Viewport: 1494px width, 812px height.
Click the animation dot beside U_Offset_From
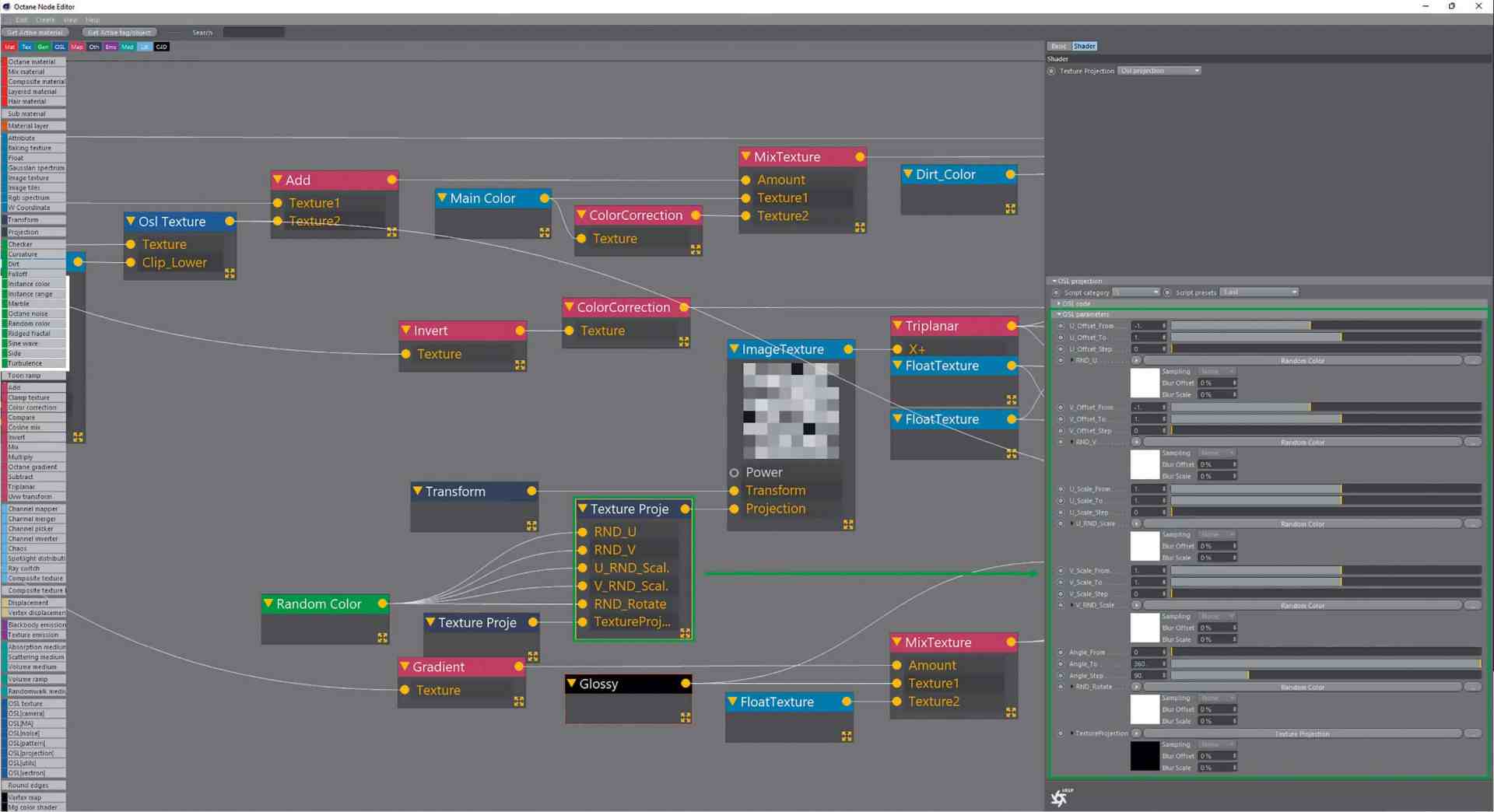(x=1061, y=325)
